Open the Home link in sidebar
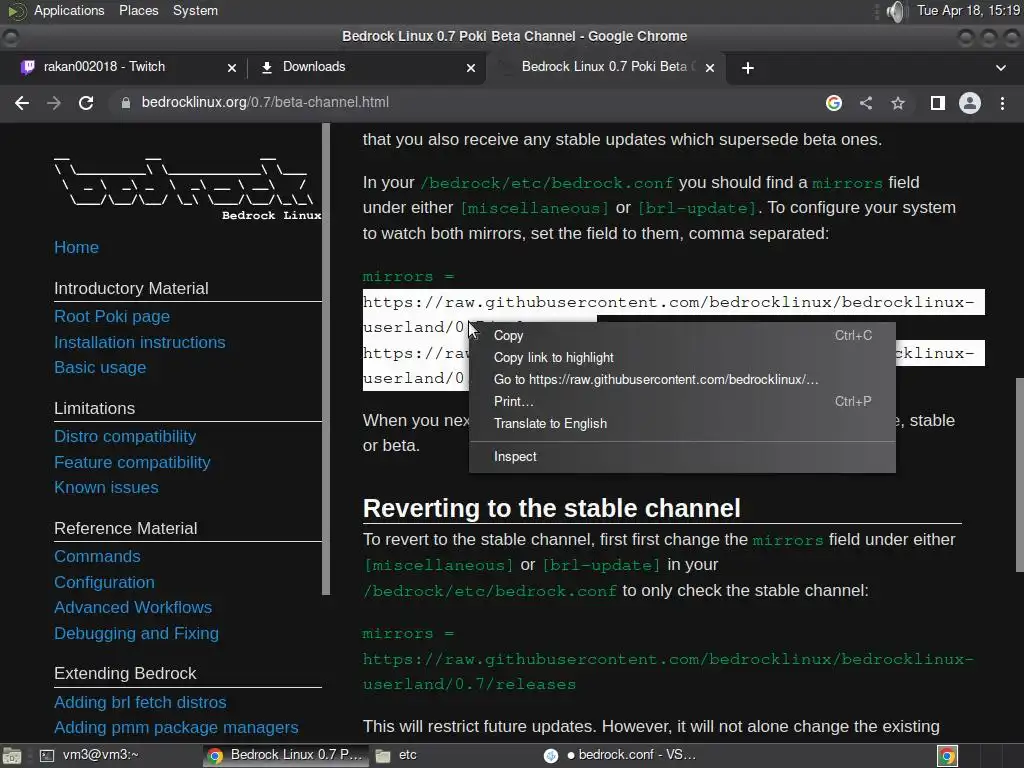 [x=76, y=248]
